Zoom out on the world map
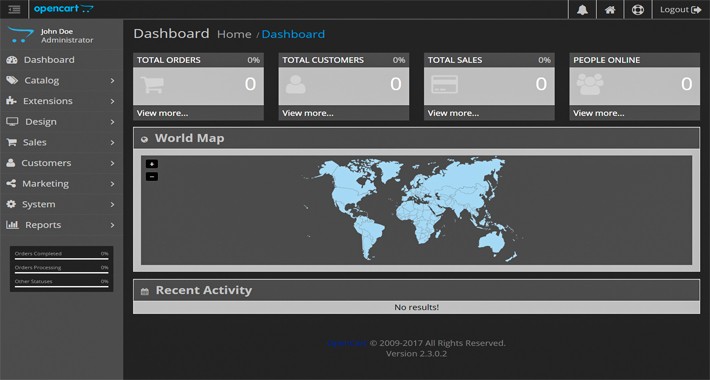The height and width of the screenshot is (380, 710). [152, 176]
